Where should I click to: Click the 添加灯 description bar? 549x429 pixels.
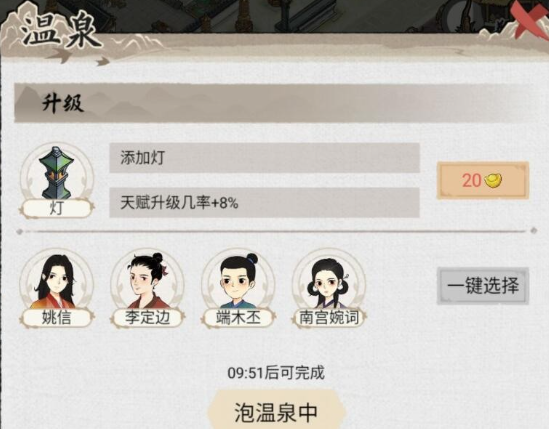[x=264, y=158]
